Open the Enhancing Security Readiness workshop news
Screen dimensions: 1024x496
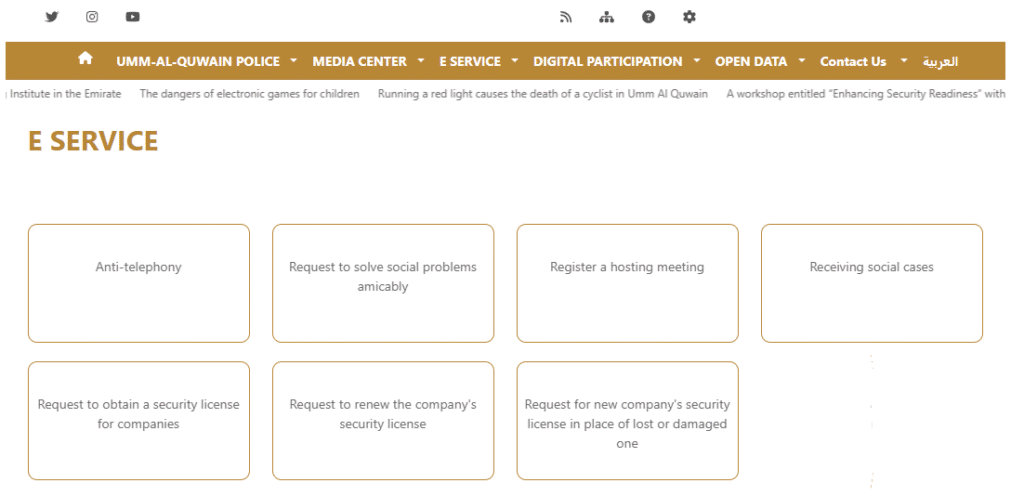click(865, 94)
